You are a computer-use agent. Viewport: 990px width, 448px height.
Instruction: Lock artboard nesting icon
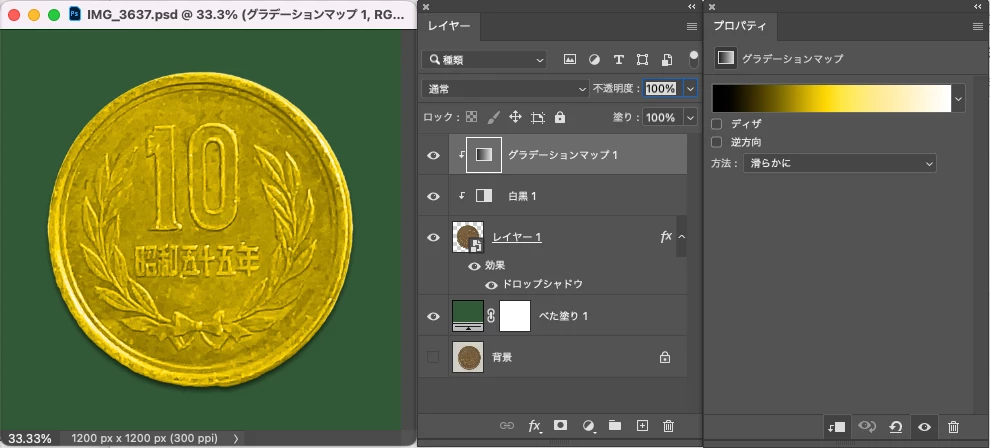coord(538,117)
